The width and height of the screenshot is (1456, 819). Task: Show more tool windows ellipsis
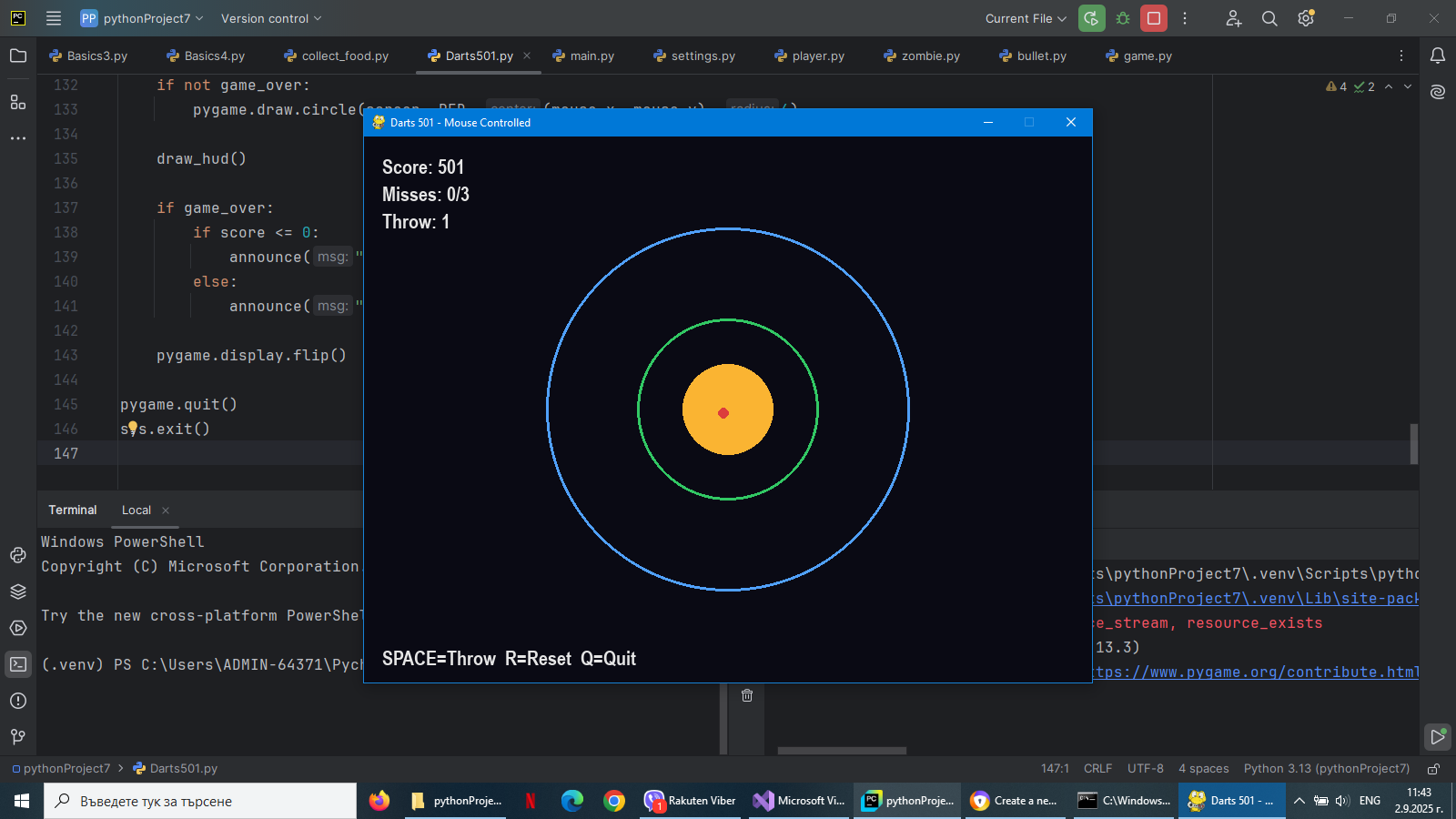(x=18, y=138)
